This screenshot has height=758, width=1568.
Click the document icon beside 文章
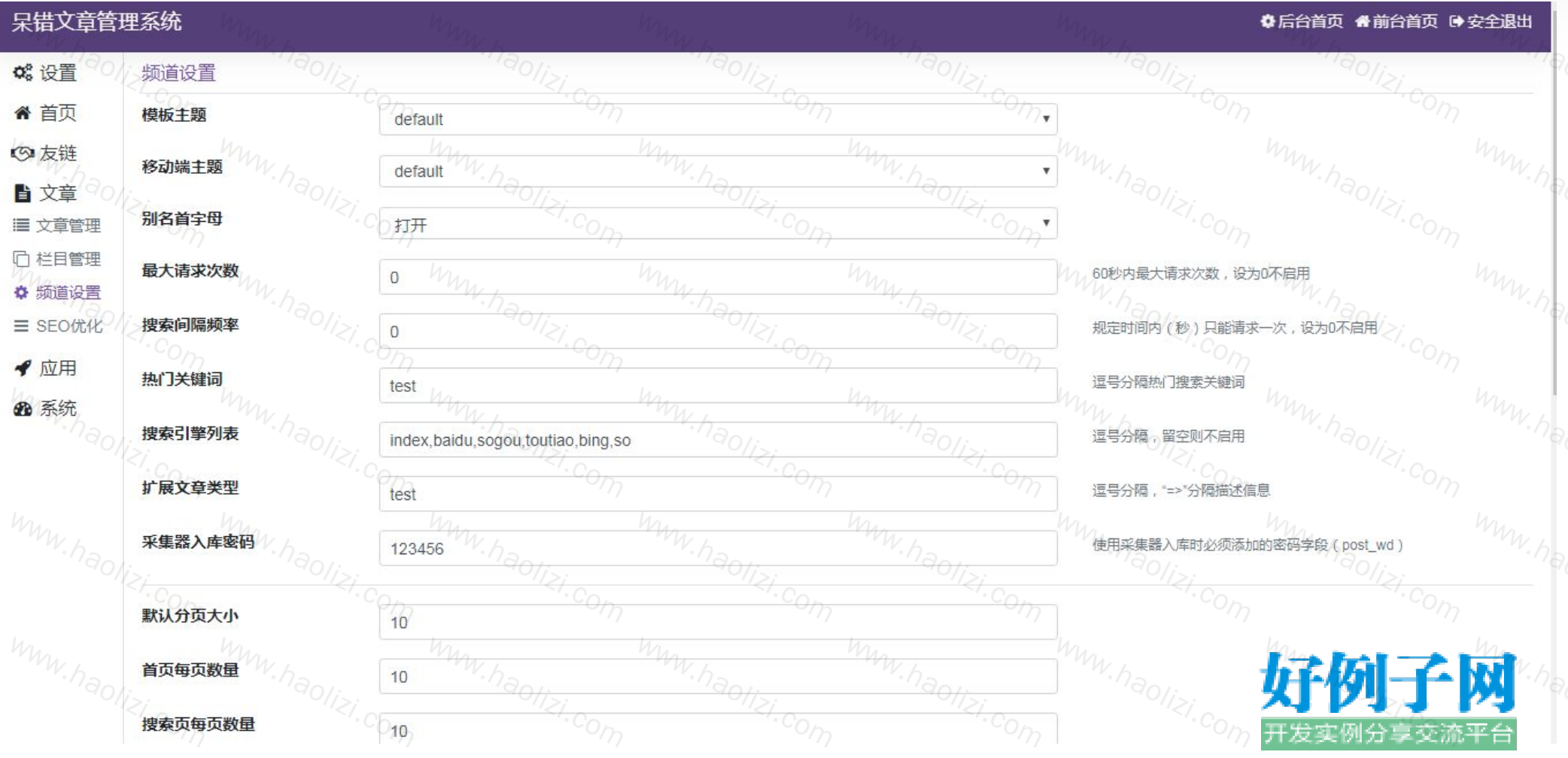tap(23, 193)
